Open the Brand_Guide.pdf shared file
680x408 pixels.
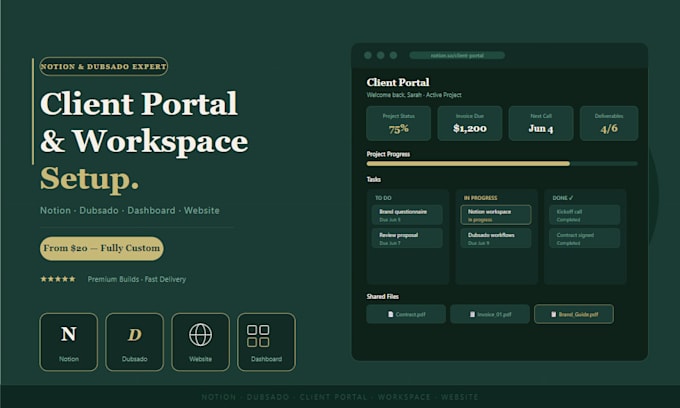point(574,314)
